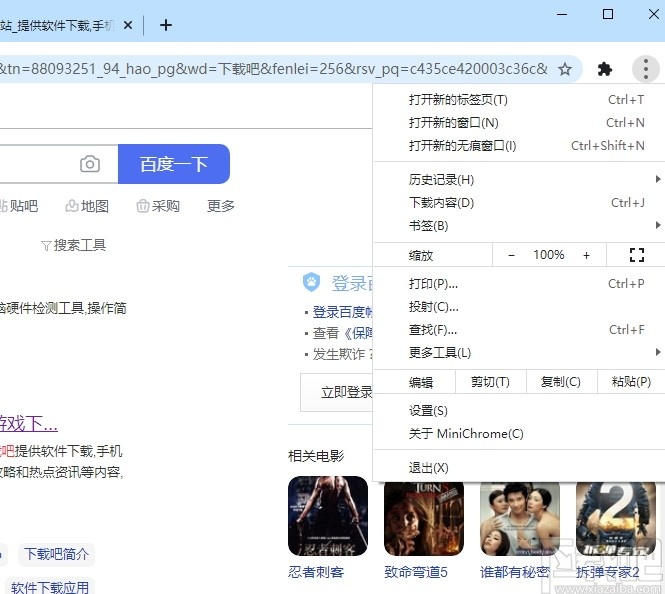Select 打开新的标签页(T) menu item

[520, 100]
